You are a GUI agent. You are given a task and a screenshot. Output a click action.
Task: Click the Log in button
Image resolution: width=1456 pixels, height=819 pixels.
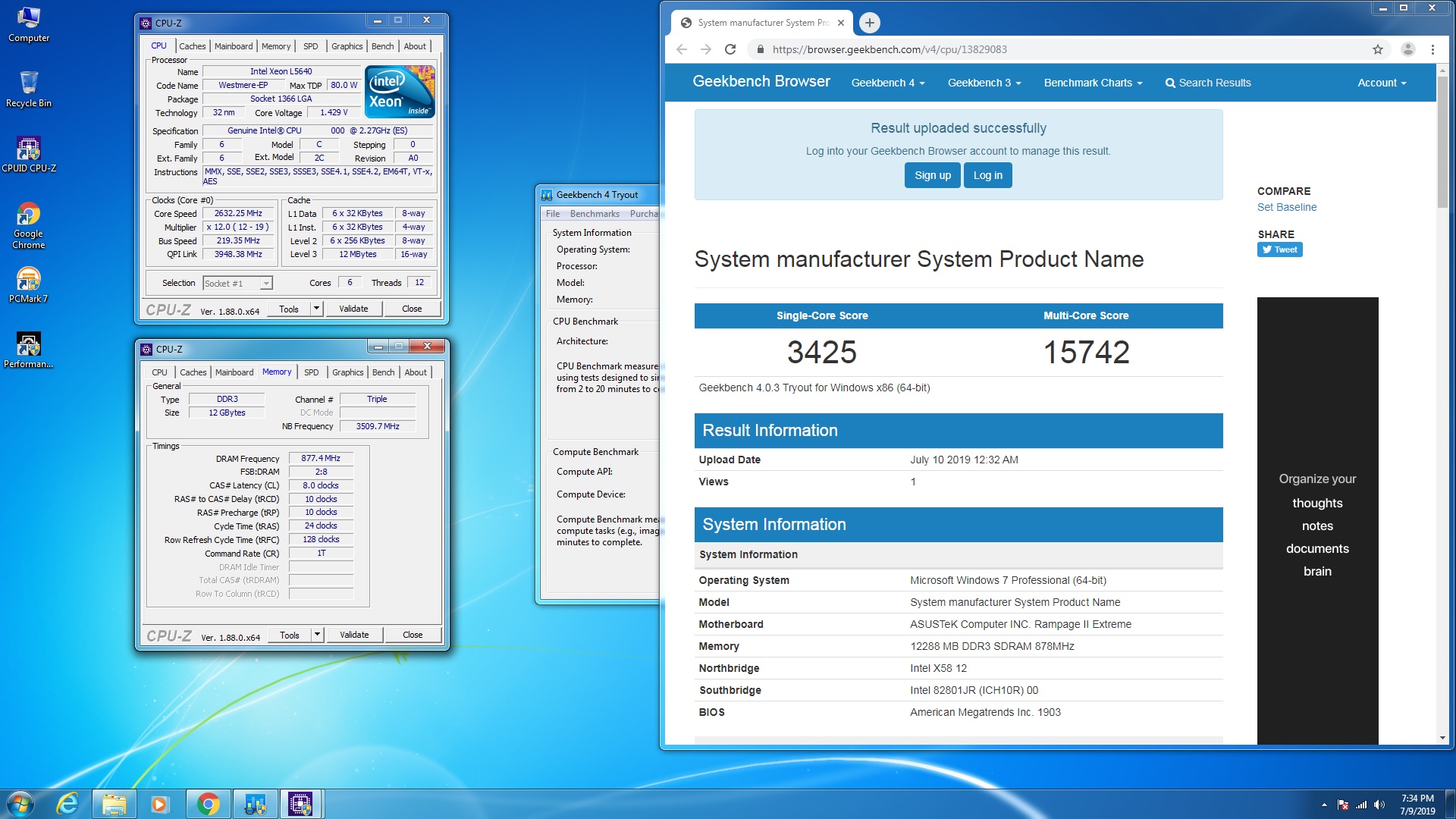pos(988,175)
